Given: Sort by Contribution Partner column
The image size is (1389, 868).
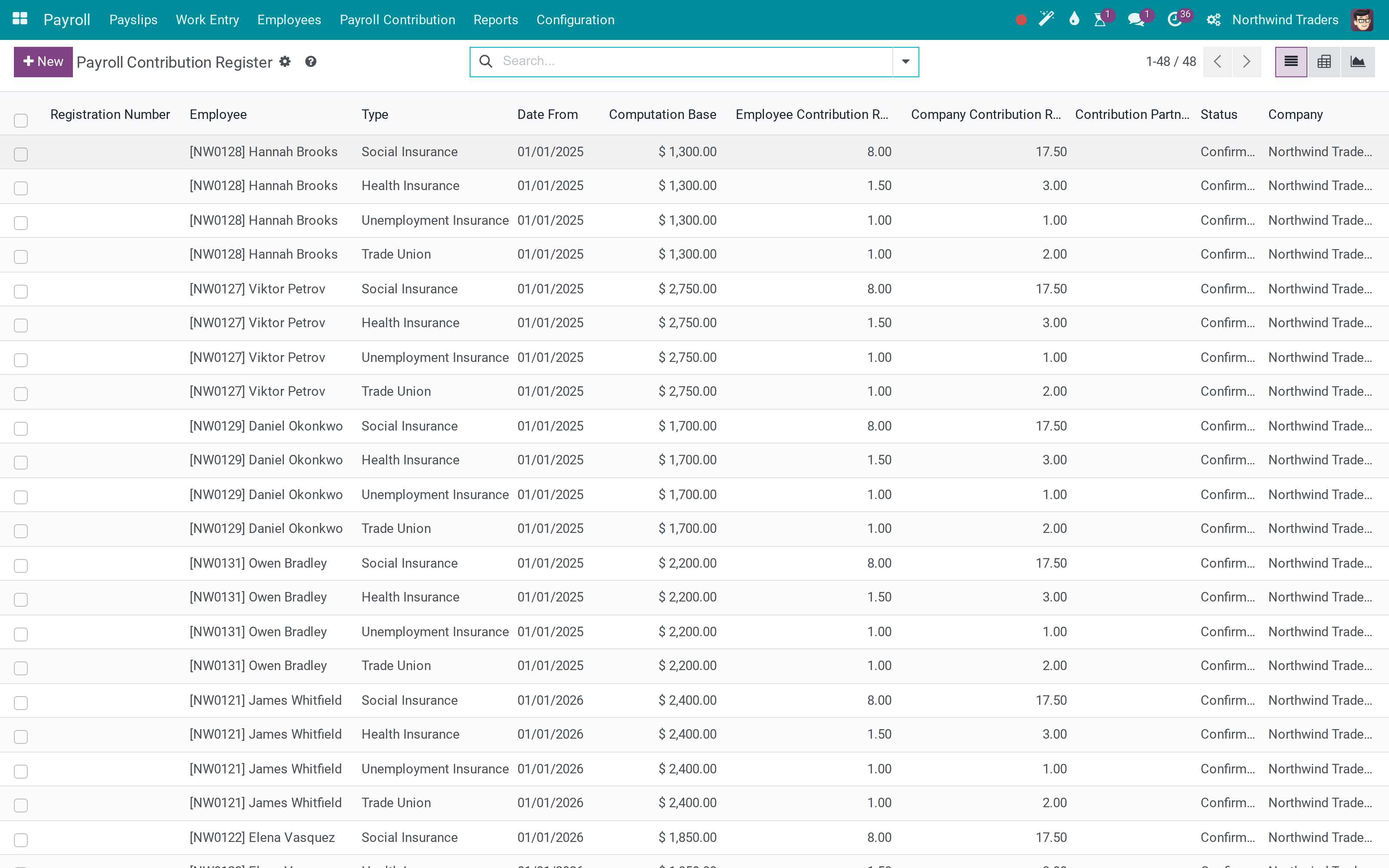Looking at the screenshot, I should pyautogui.click(x=1132, y=114).
